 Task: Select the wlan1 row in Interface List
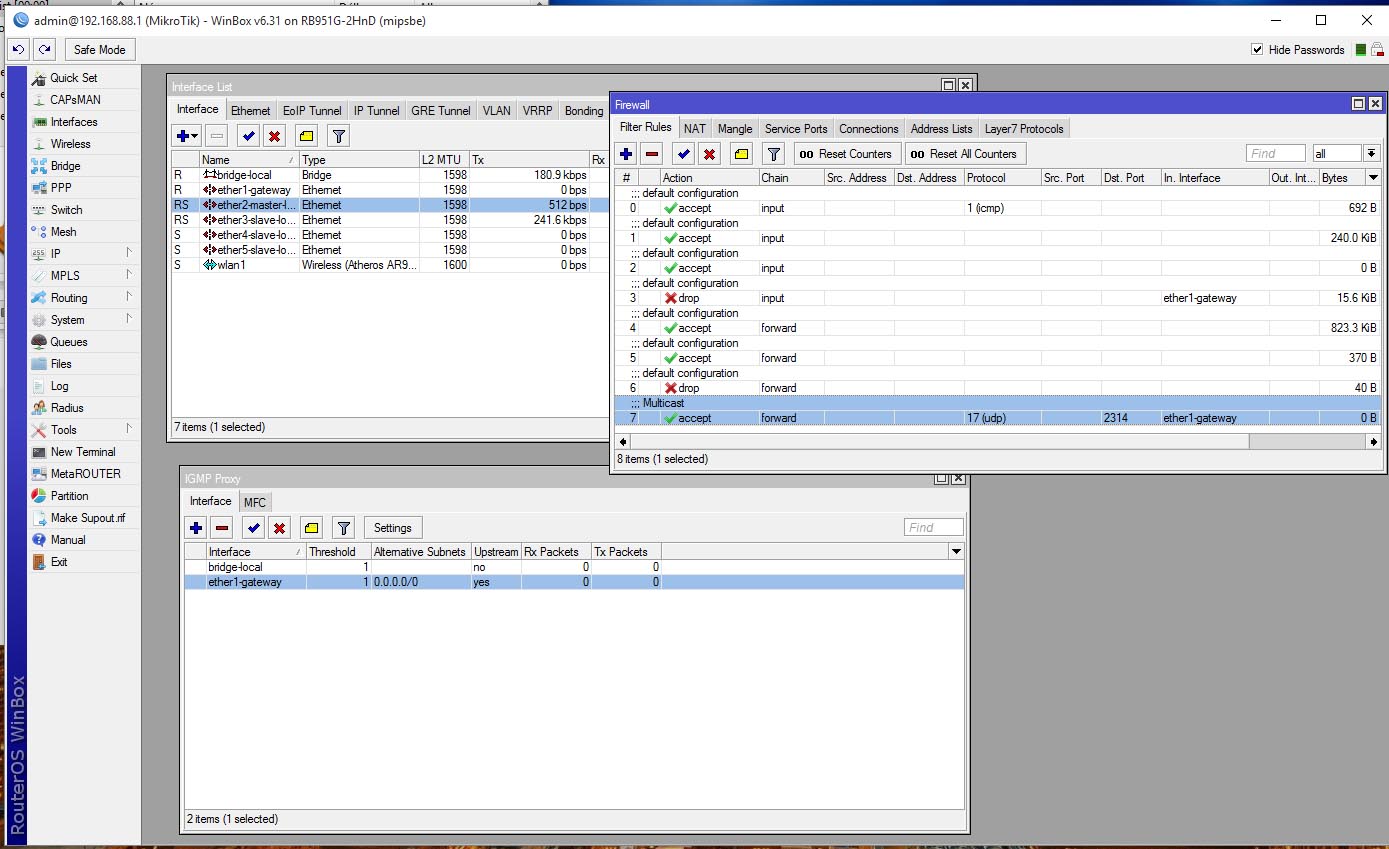[390, 265]
